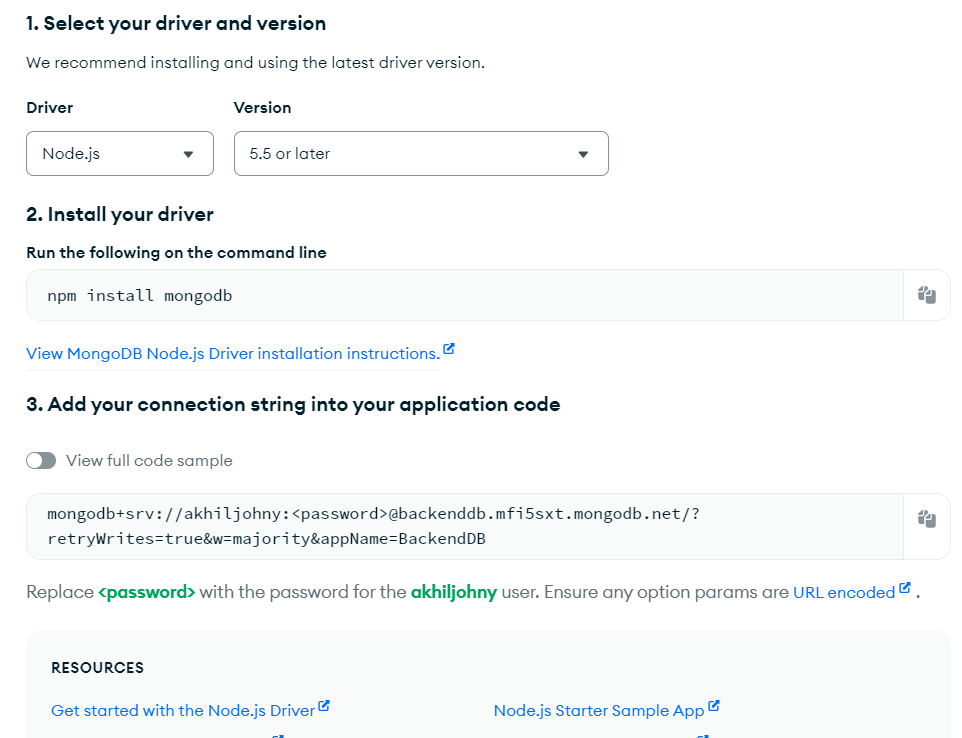Follow the URL encoded link
The width and height of the screenshot is (962, 738).
click(x=843, y=593)
